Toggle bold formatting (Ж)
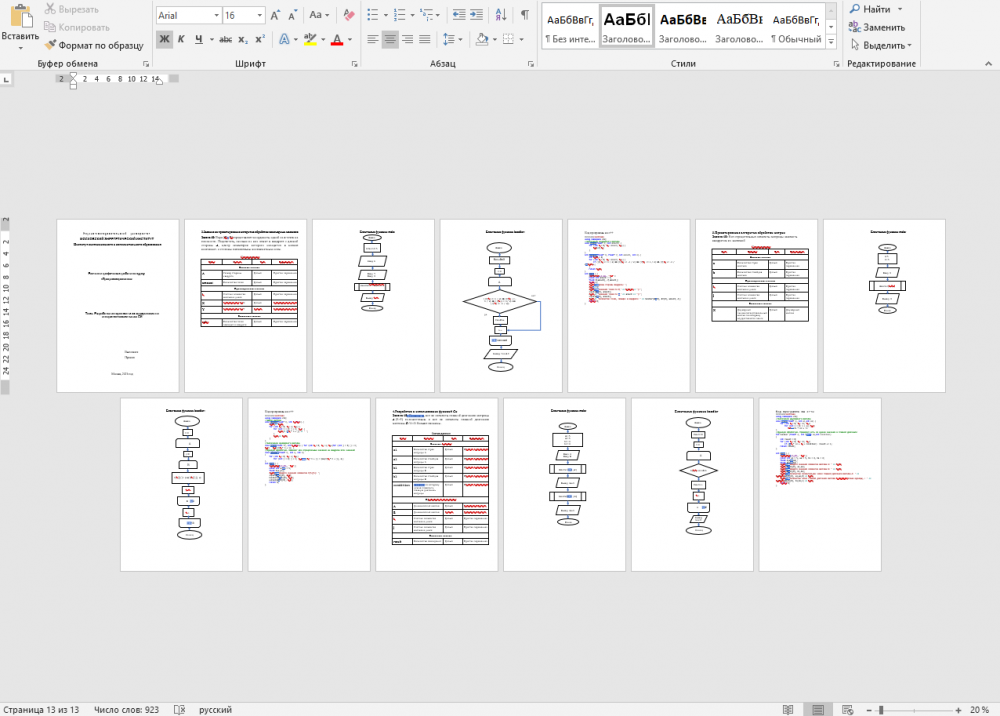1000x716 pixels. tap(165, 39)
